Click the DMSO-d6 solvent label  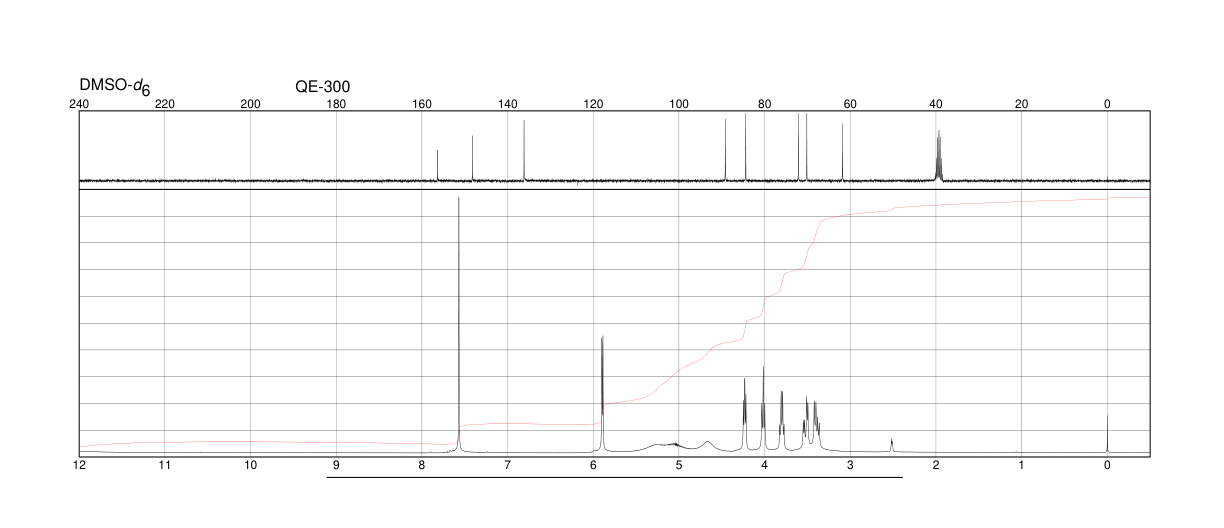pos(115,88)
